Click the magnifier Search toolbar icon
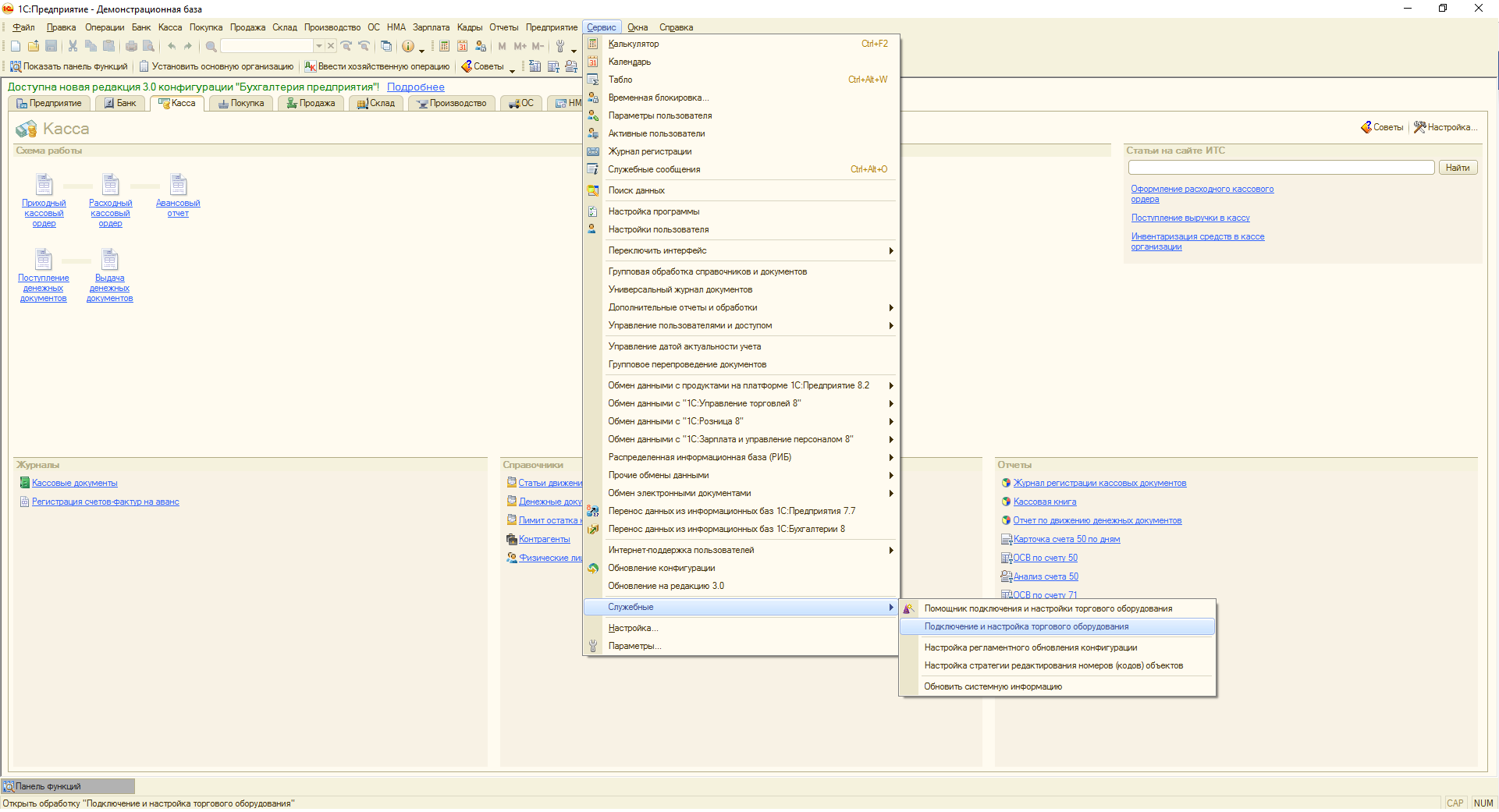This screenshot has width=1499, height=812. click(211, 46)
